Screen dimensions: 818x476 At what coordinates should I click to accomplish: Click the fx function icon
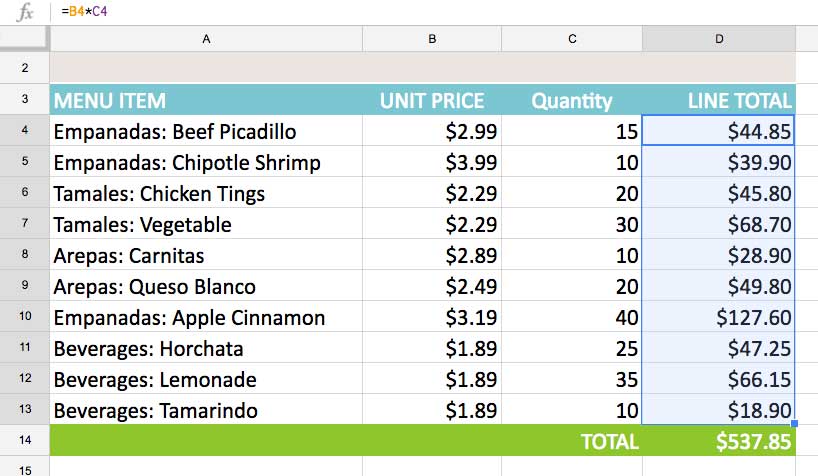pyautogui.click(x=25, y=13)
